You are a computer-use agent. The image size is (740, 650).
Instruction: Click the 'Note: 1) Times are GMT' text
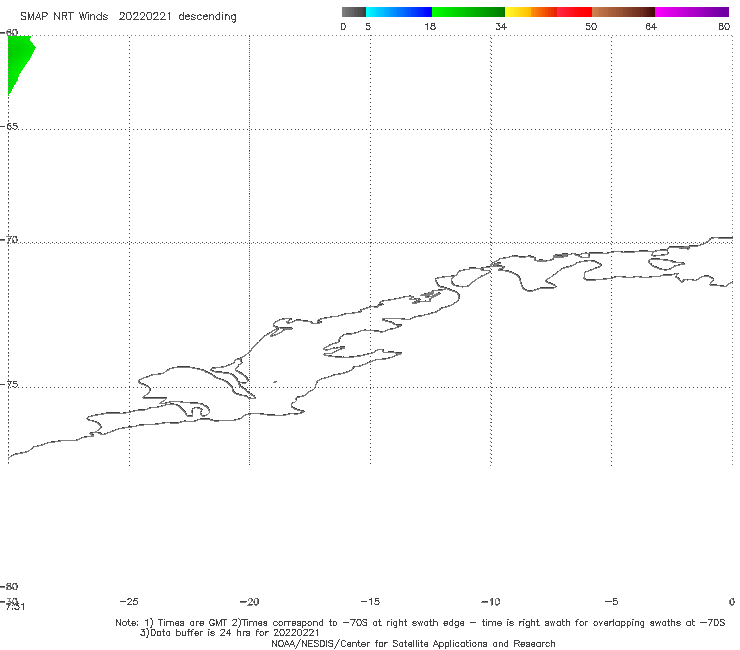pyautogui.click(x=172, y=623)
